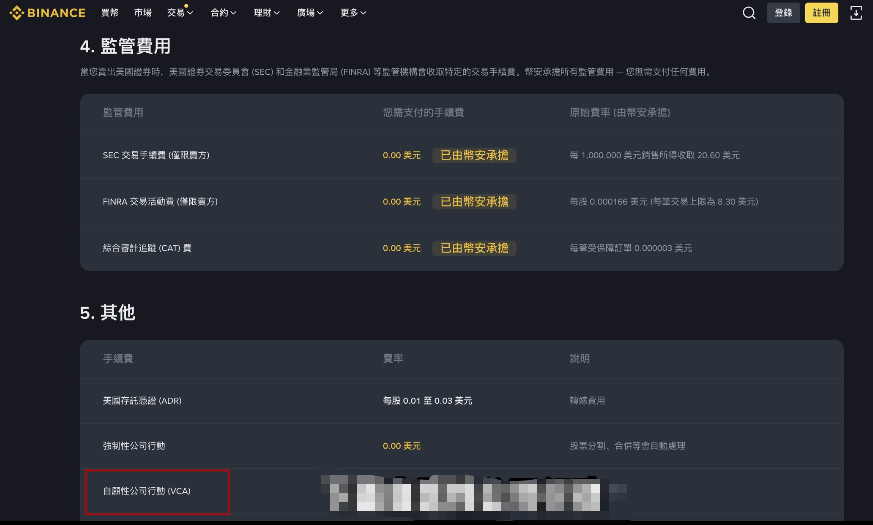
Task: Select the 美國存託憑證 (ADR) row label
Action: [x=142, y=401]
